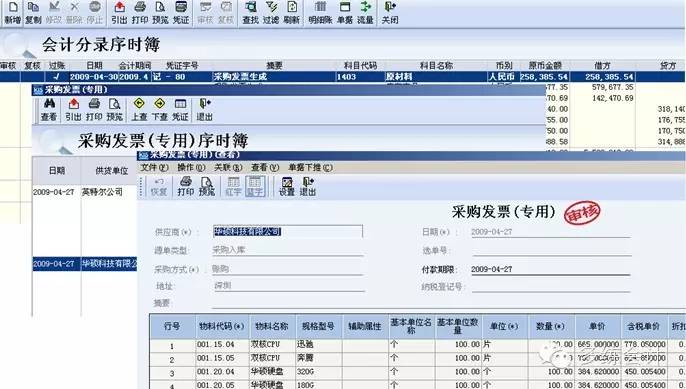Click the 付款期限 date field

tap(550, 269)
